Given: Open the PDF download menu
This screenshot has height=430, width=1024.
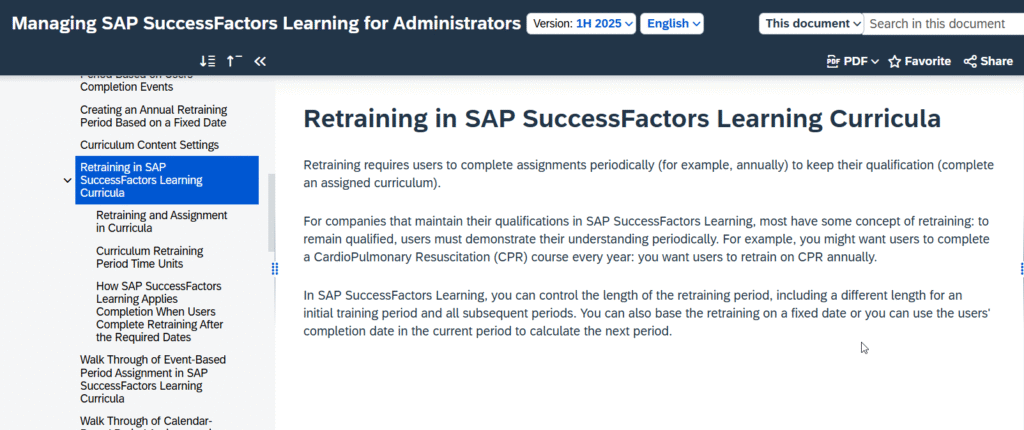Looking at the screenshot, I should (x=852, y=61).
